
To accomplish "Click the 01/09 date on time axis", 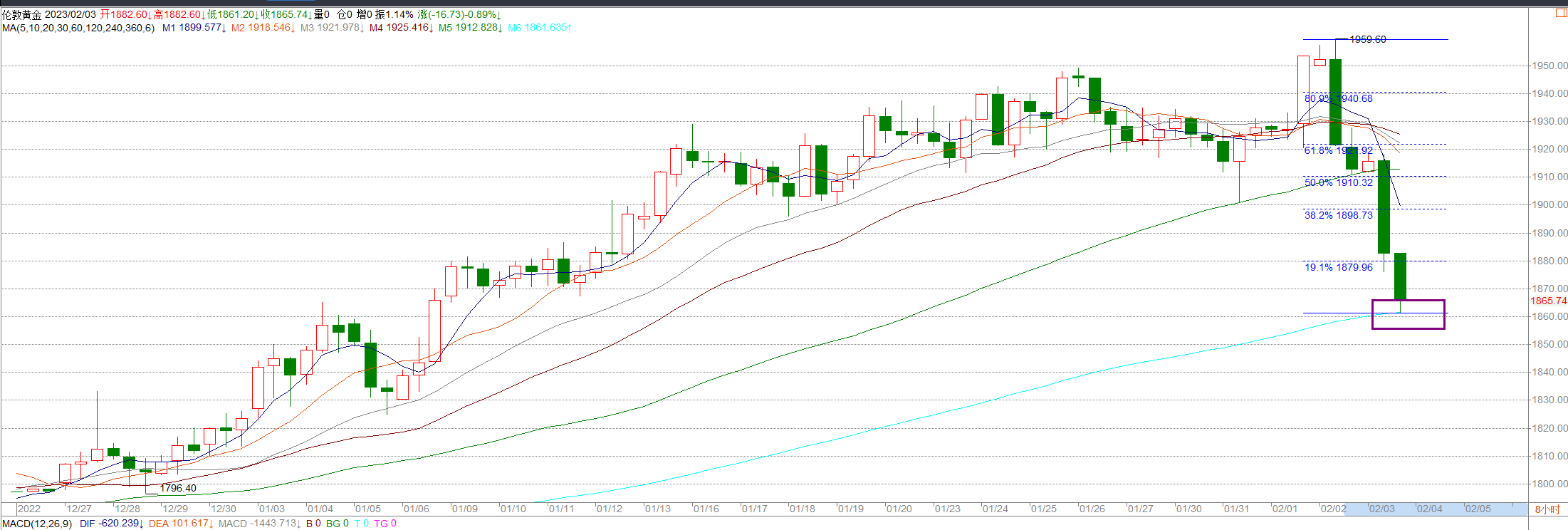I will (465, 509).
